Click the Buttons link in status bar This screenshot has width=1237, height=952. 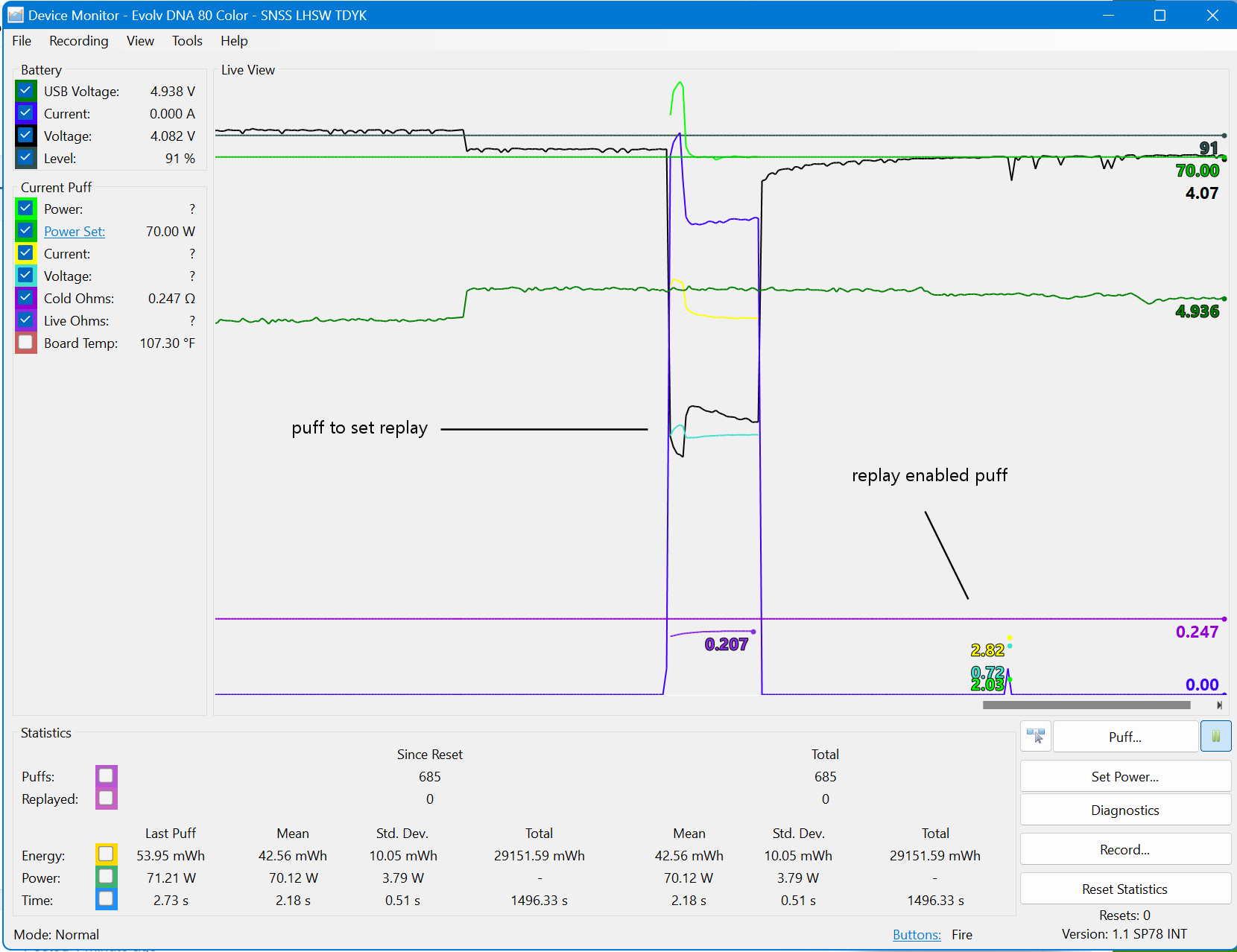(x=917, y=935)
